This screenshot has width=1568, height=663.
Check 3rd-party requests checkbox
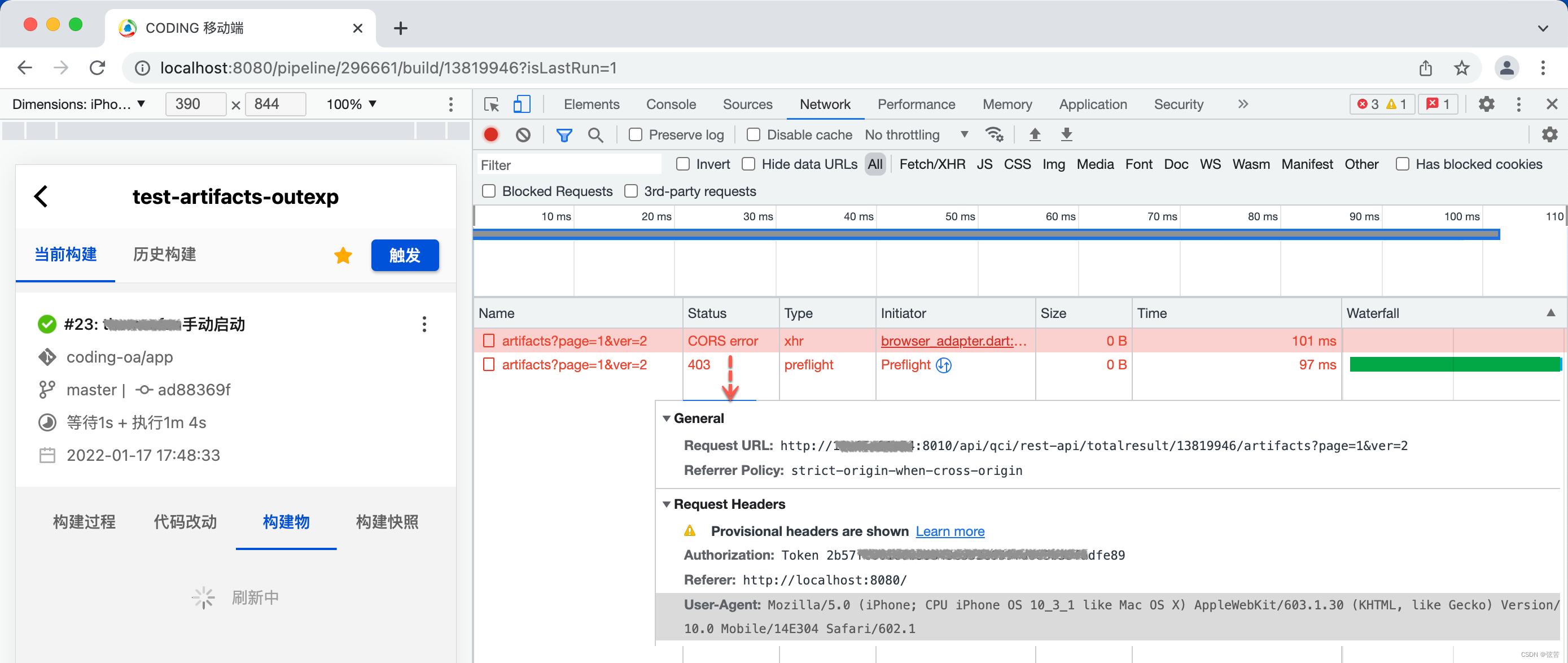(631, 191)
